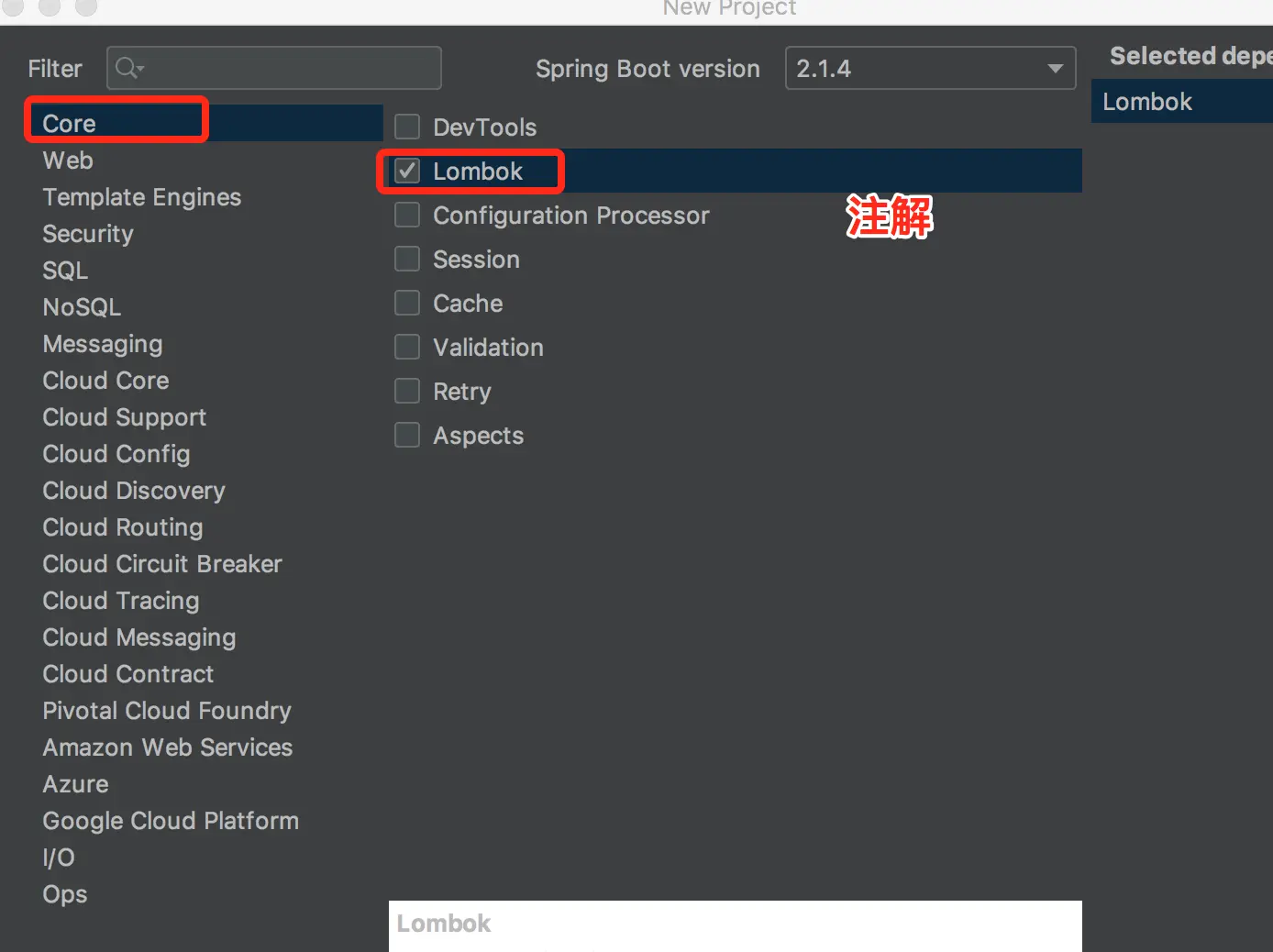Choose the Cloud Routing category
The height and width of the screenshot is (952, 1273).
pyautogui.click(x=123, y=527)
